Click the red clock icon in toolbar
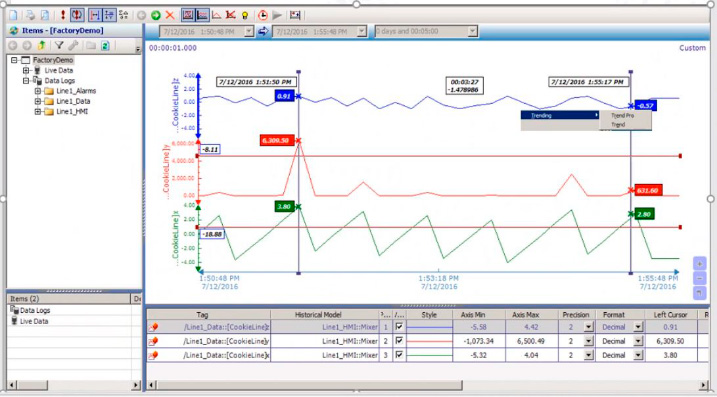 tap(262, 15)
